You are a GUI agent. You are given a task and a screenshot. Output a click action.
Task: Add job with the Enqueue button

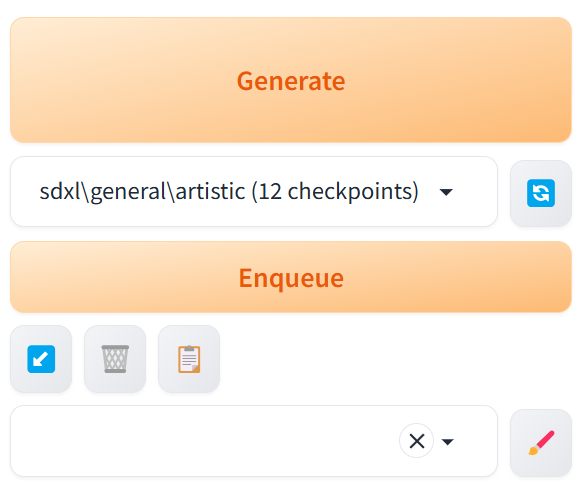291,277
